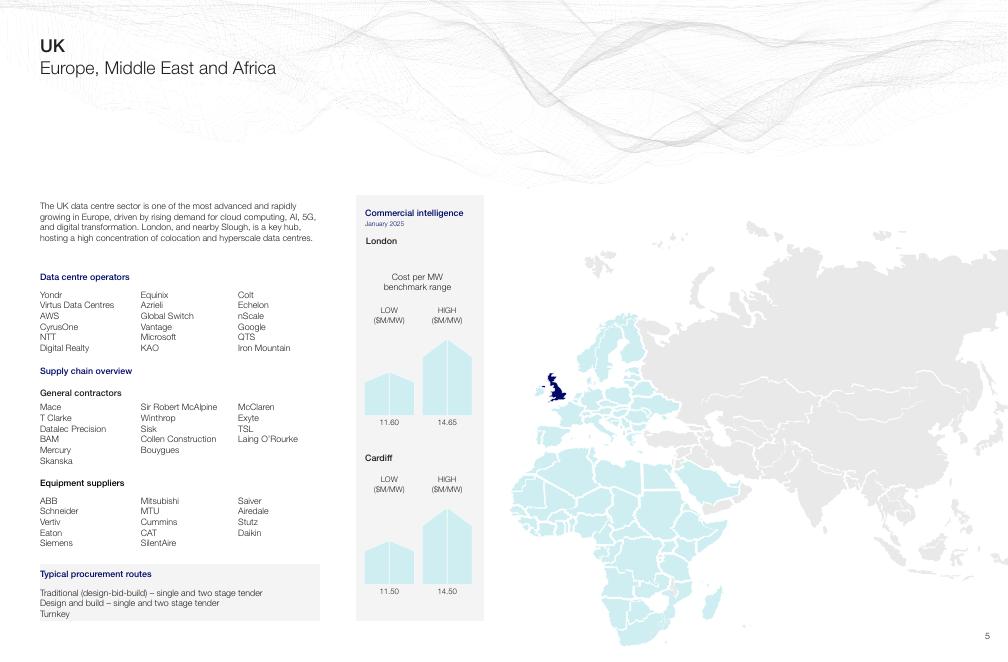Select the "Data centre operators" heading
Screen dimensions: 1008x662
[x=84, y=277]
